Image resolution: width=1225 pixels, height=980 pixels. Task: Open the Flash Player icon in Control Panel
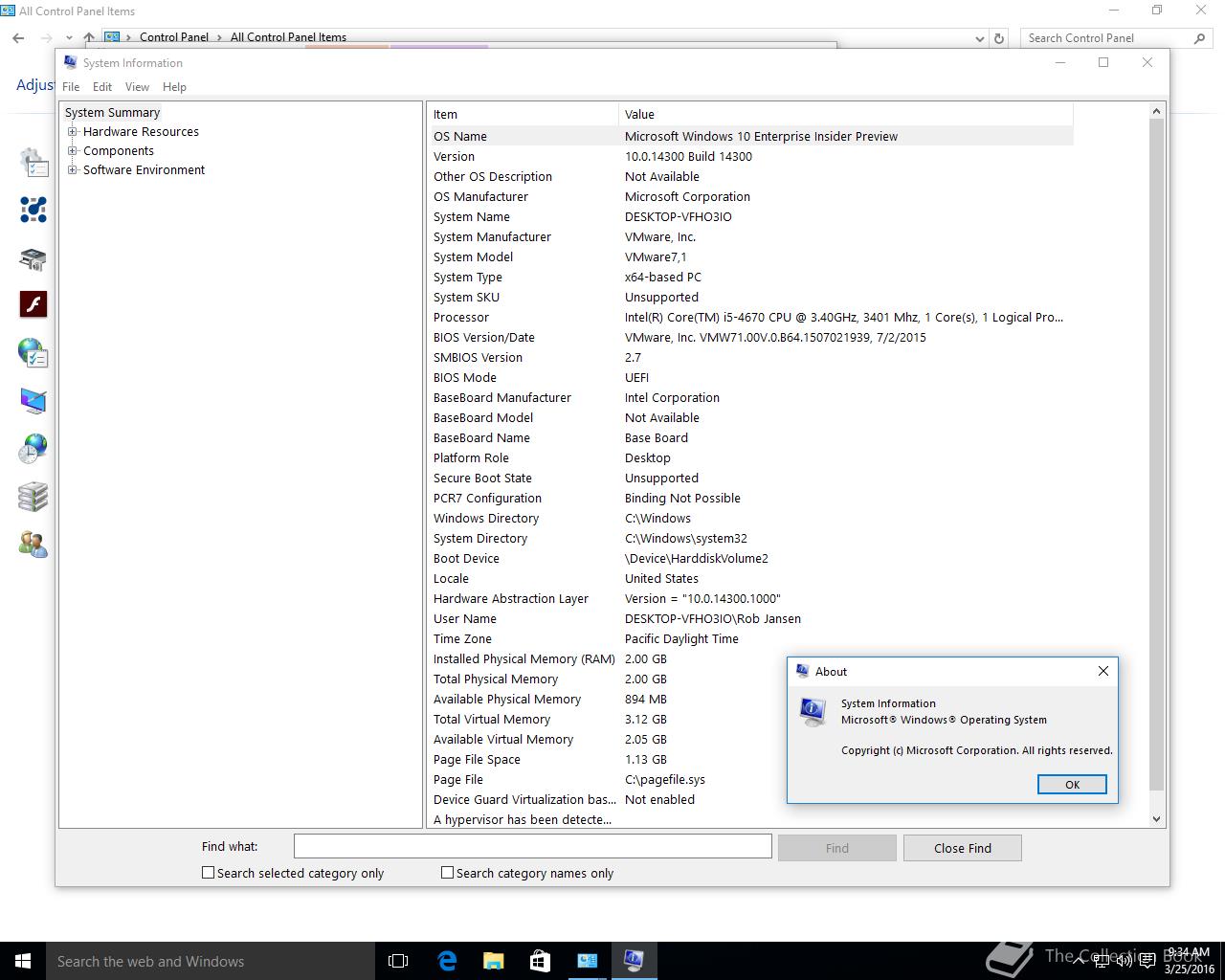click(x=33, y=304)
